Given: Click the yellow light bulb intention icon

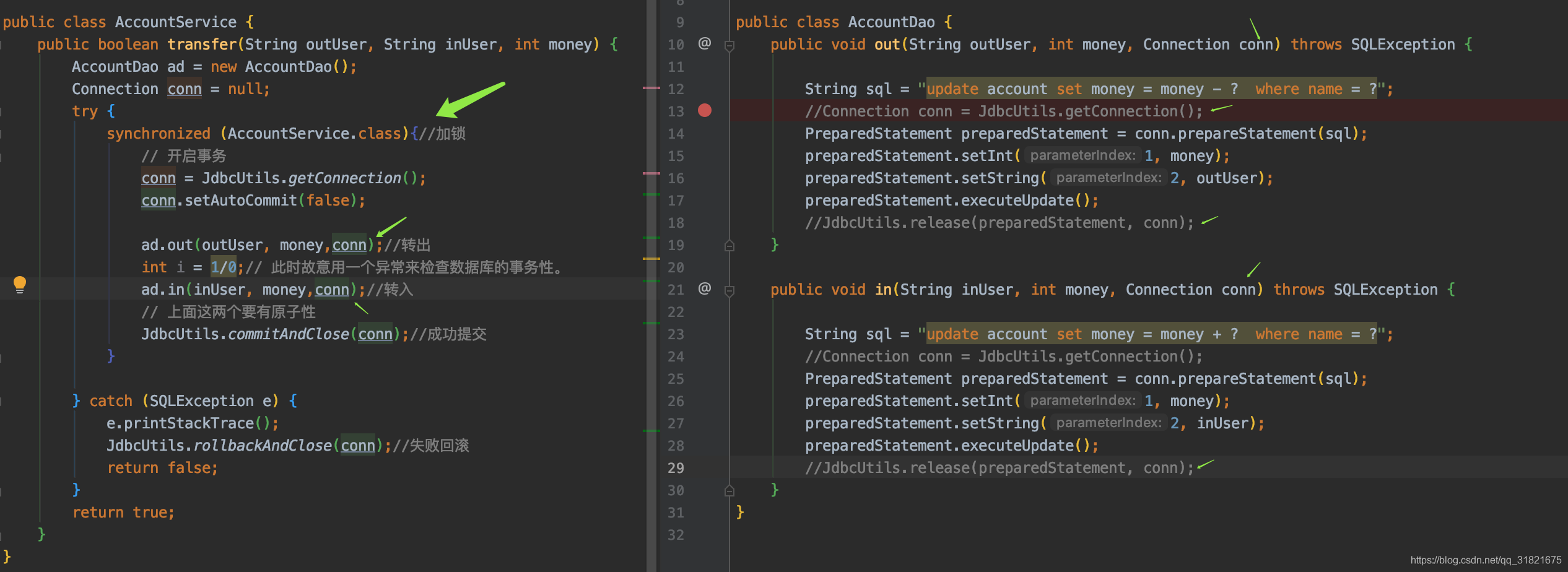Looking at the screenshot, I should 20,284.
